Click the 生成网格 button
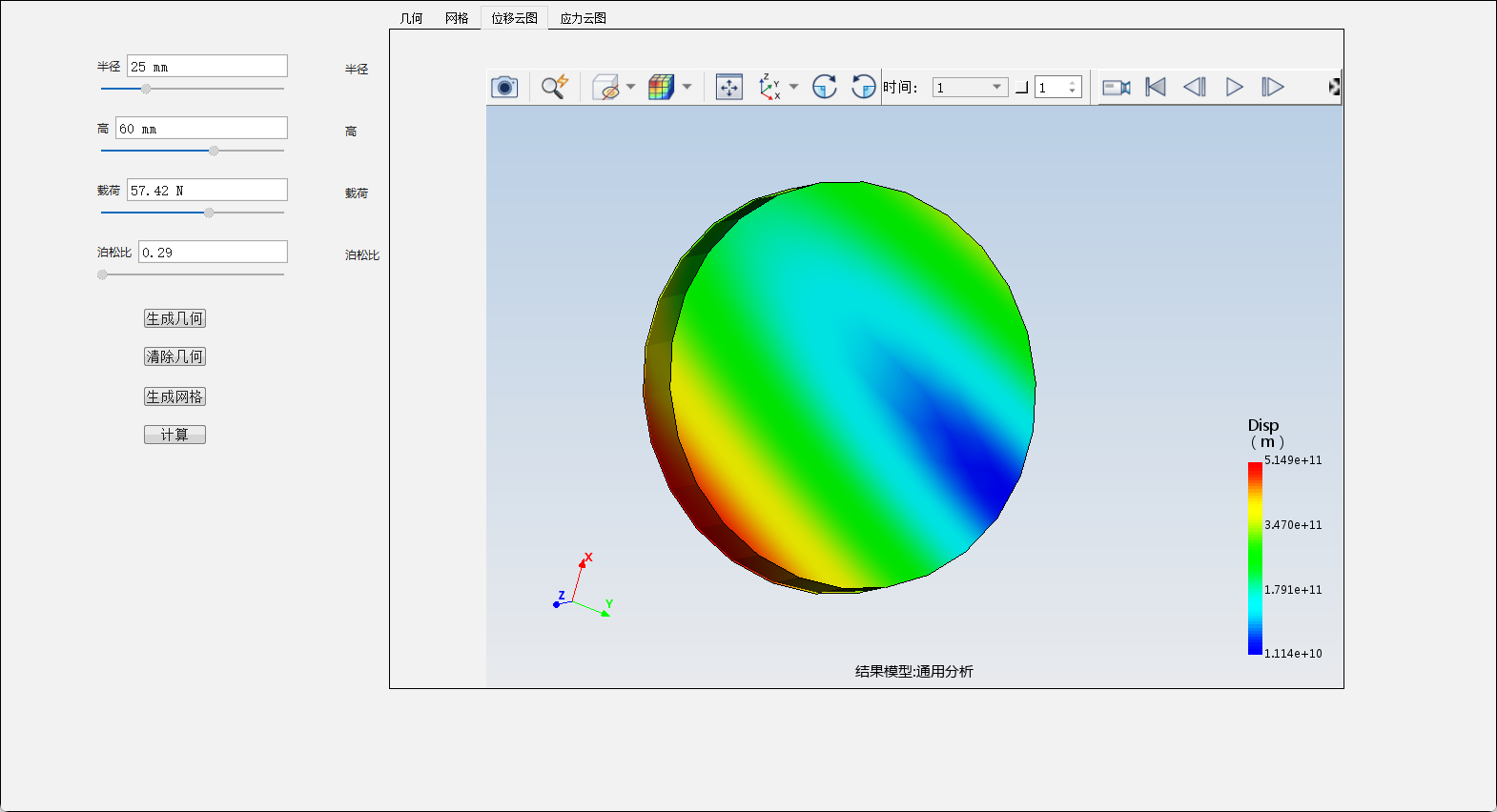 pyautogui.click(x=174, y=396)
